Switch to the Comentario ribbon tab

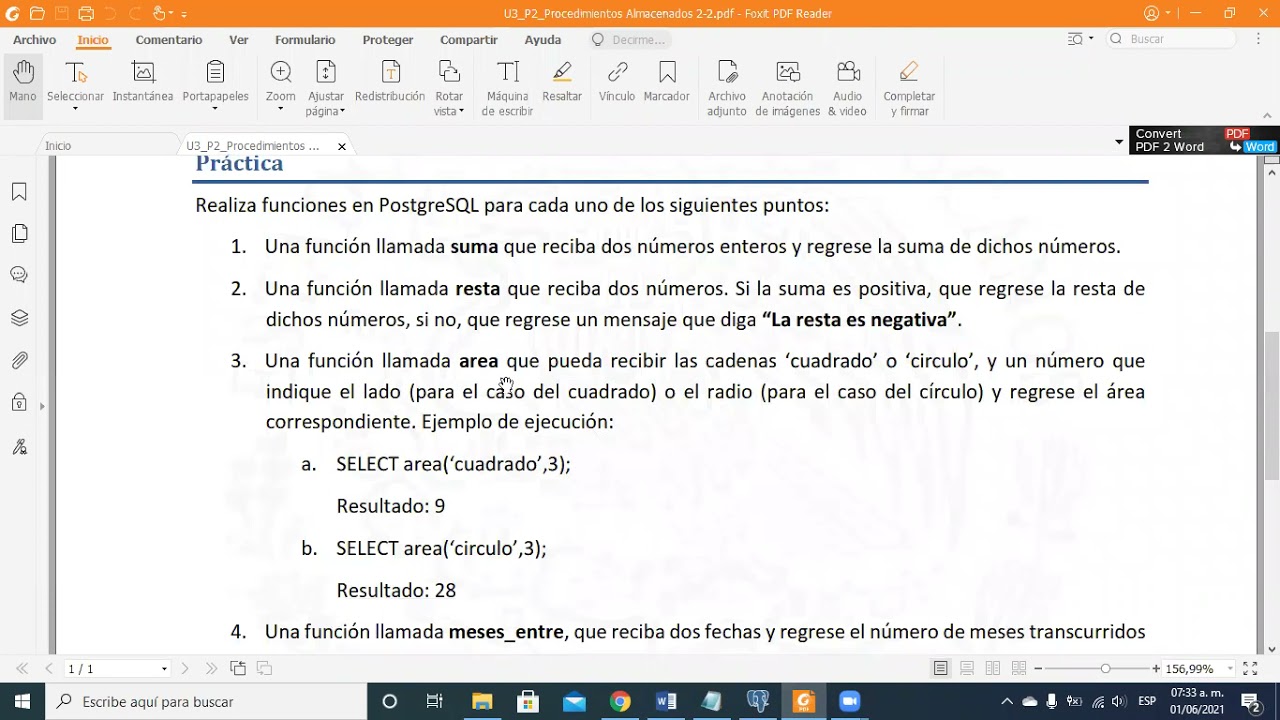point(169,40)
